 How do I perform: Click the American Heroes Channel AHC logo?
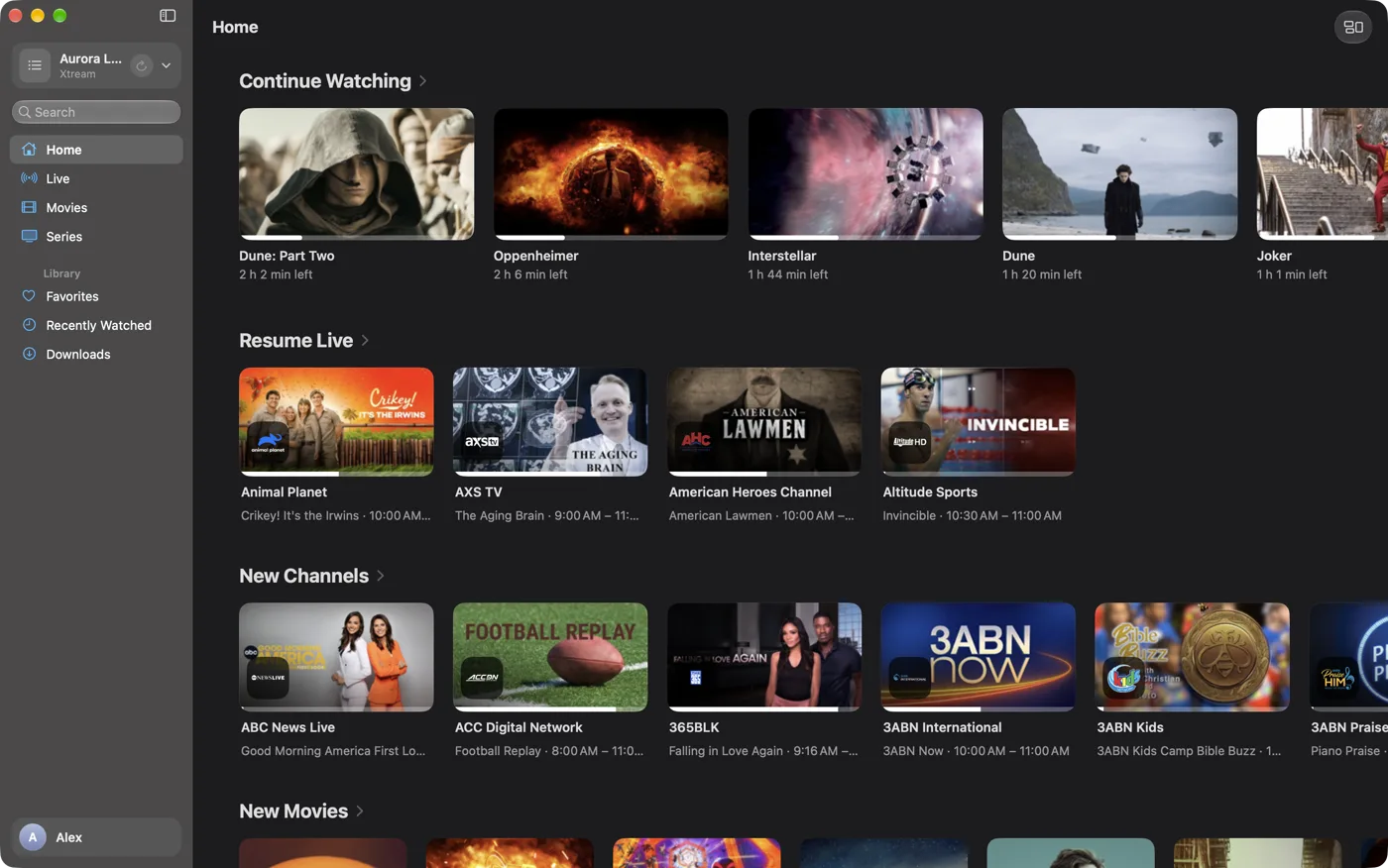(696, 441)
